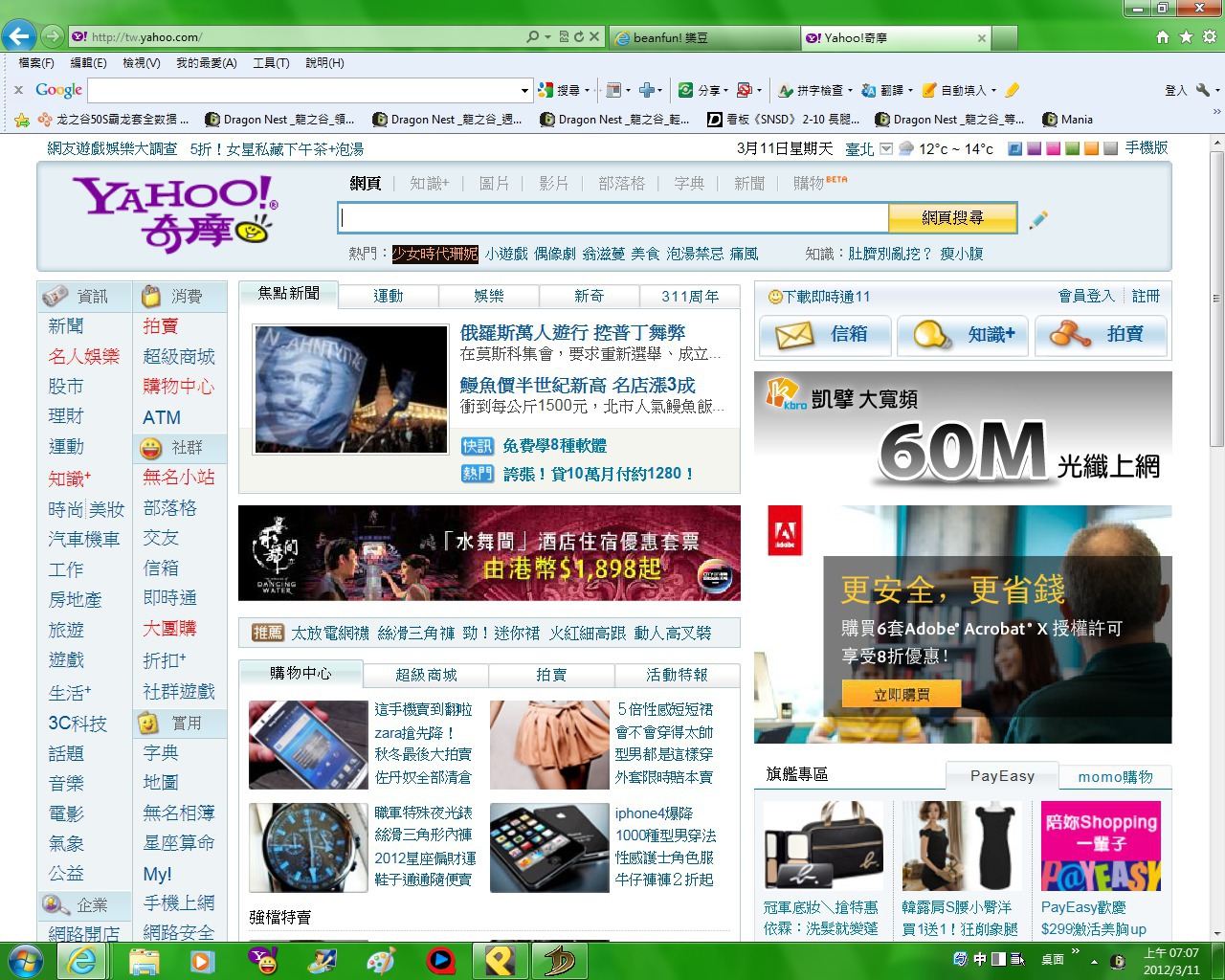The height and width of the screenshot is (980, 1225).
Task: Switch to the 娛樂 news tab
Action: point(489,297)
